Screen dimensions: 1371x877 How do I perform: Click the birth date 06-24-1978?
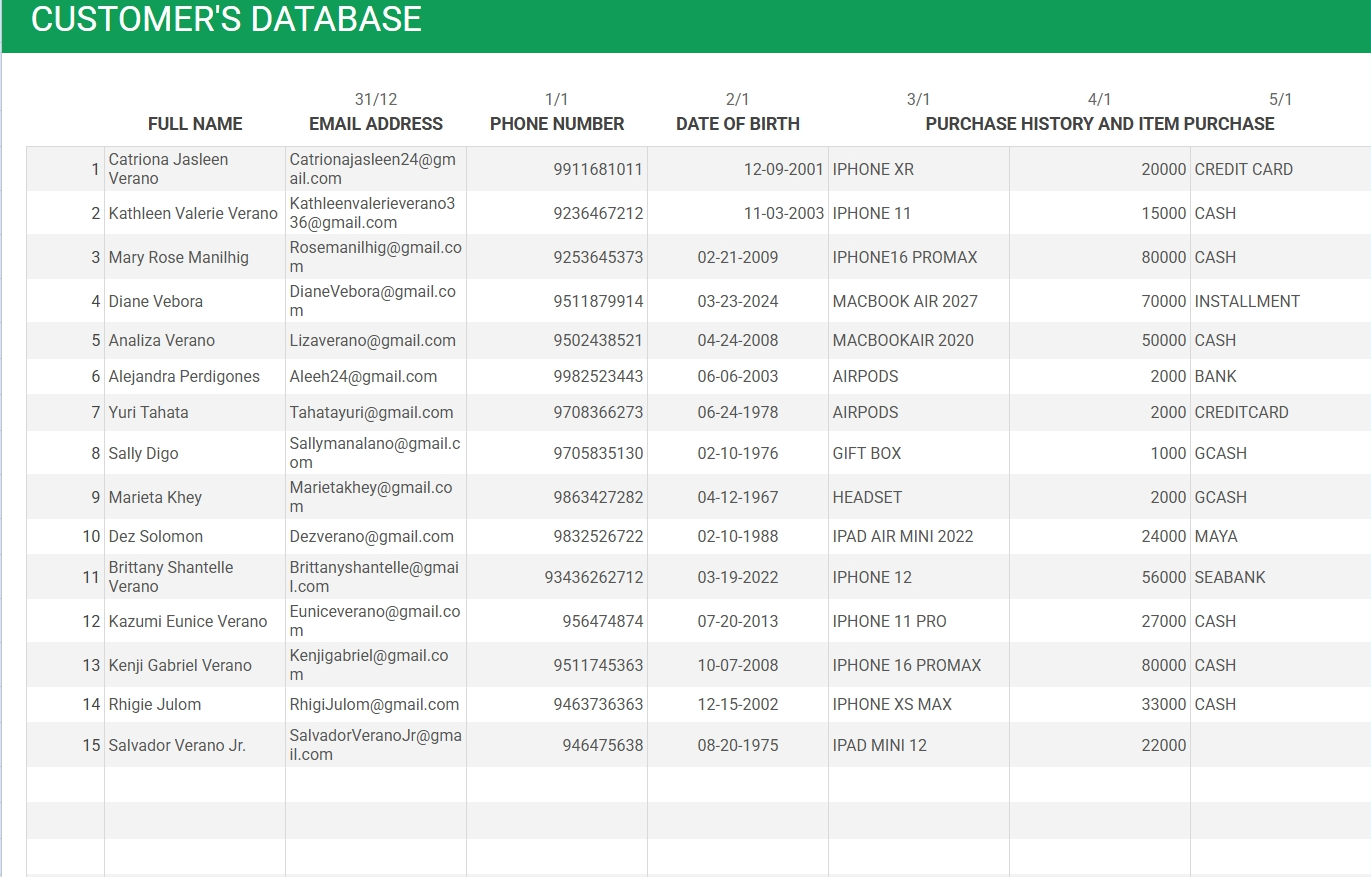point(738,412)
